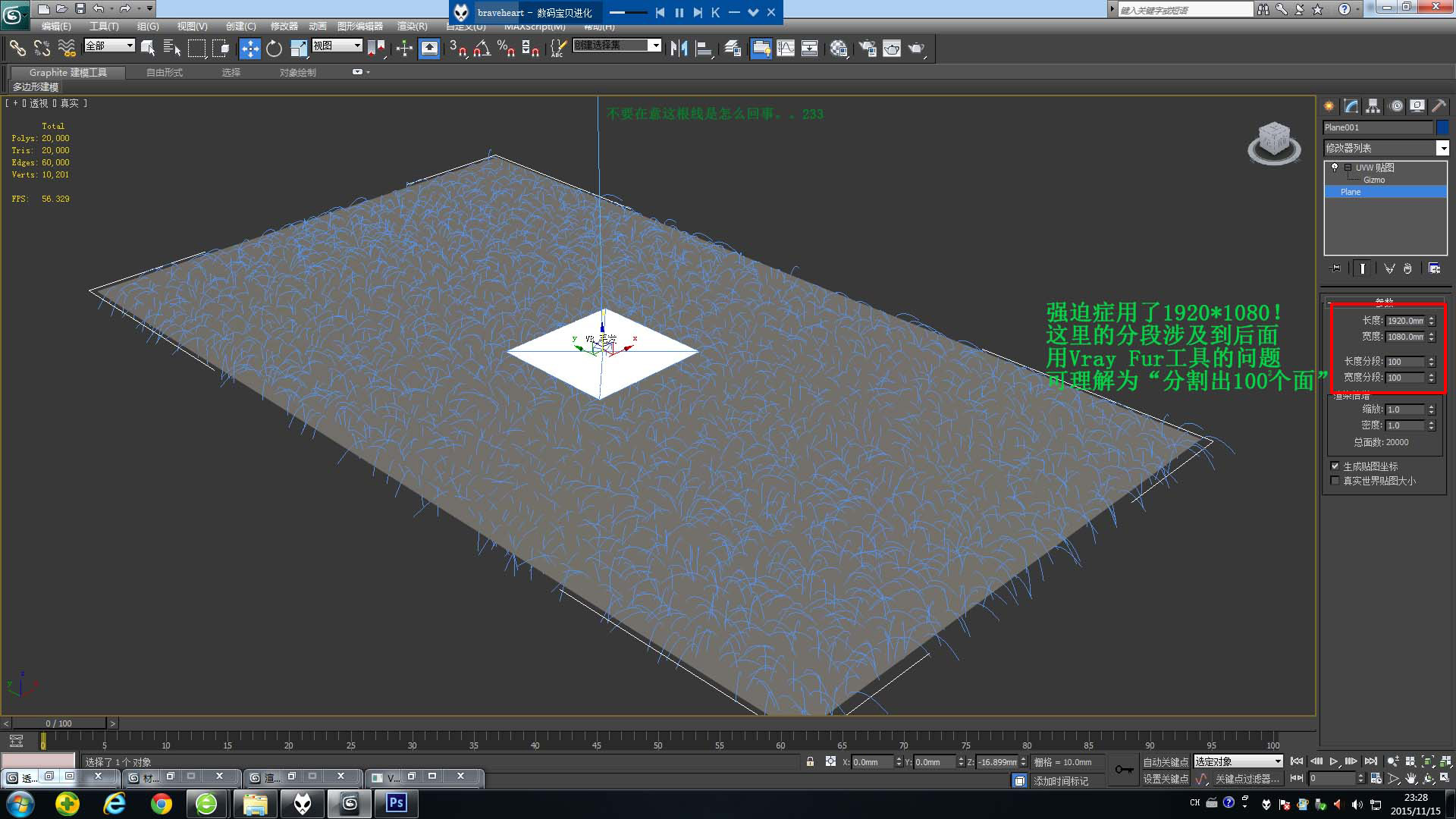Click the Plane001 object color swatch
Viewport: 1456px width, 819px height.
[x=1442, y=127]
